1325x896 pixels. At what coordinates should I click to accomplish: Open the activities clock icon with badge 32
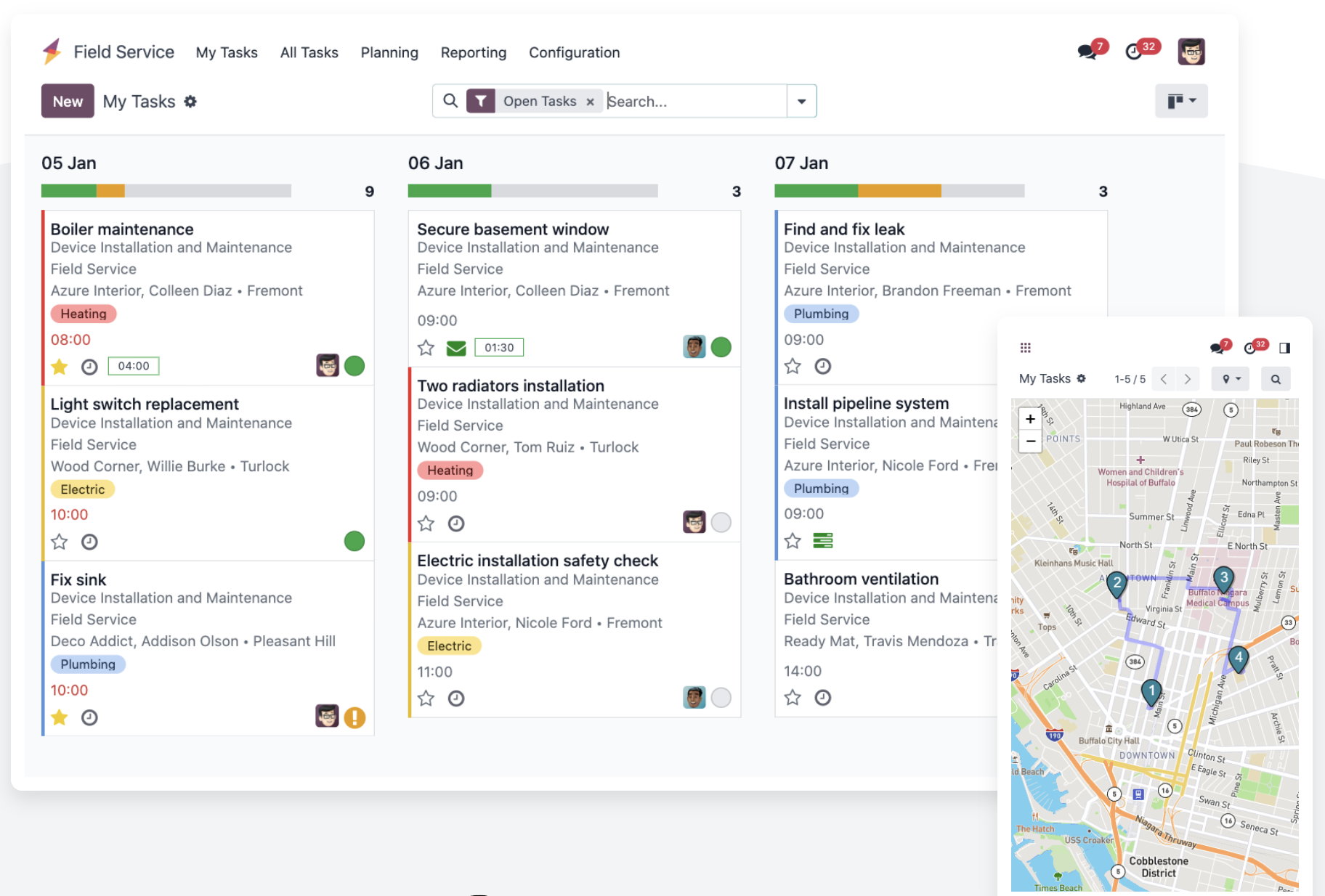1134,52
